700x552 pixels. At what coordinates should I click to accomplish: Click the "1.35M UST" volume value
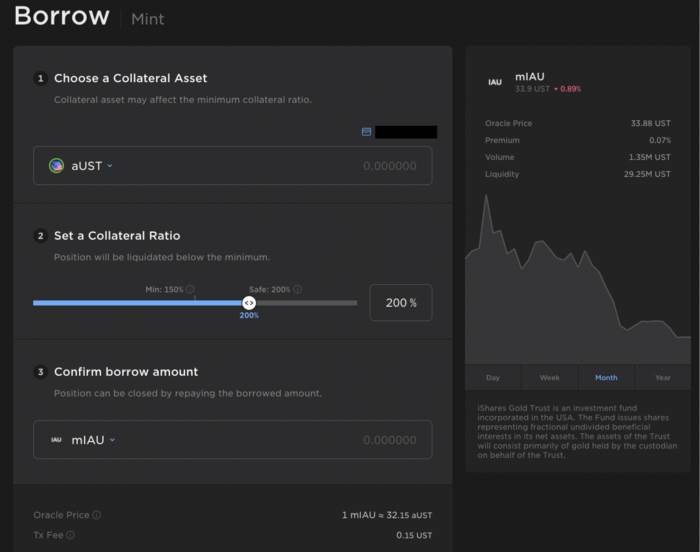coord(650,157)
